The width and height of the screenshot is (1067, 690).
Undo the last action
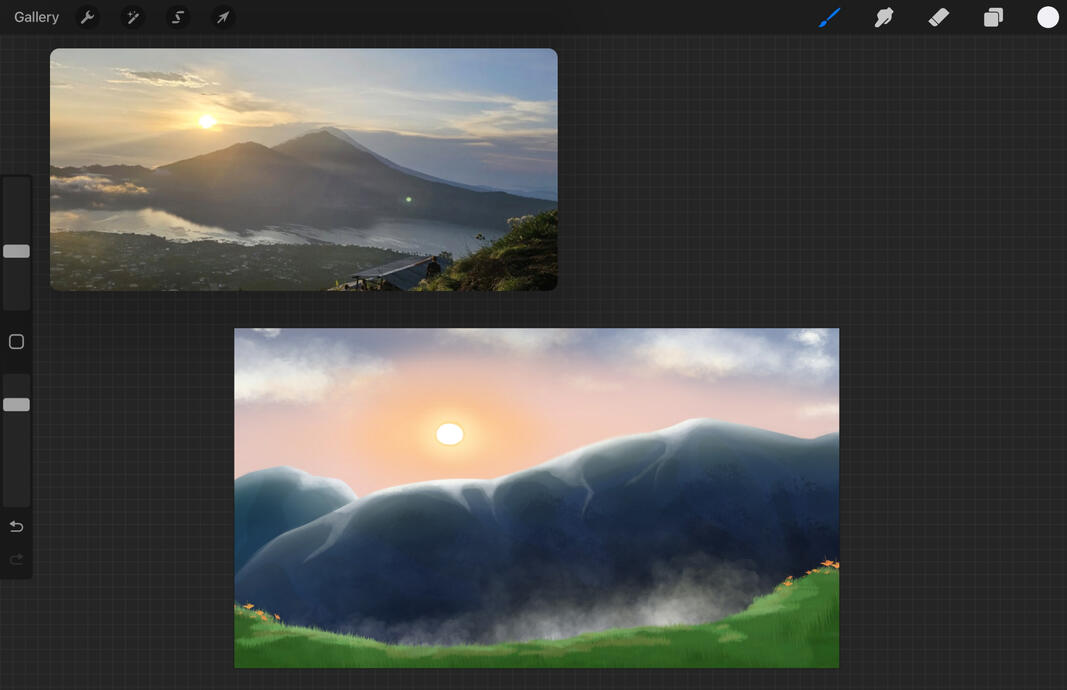[16, 527]
